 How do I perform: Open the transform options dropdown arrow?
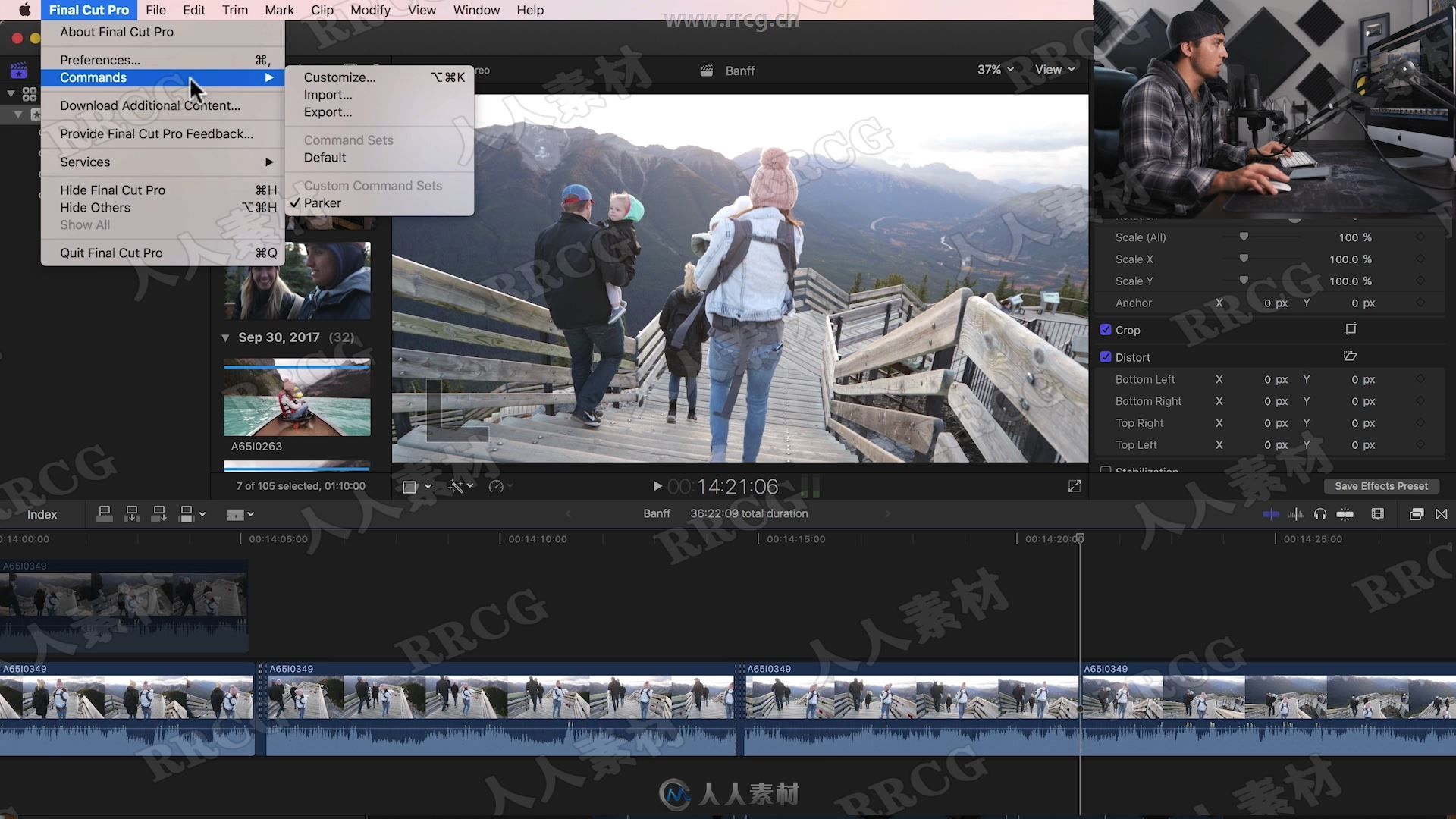point(428,486)
